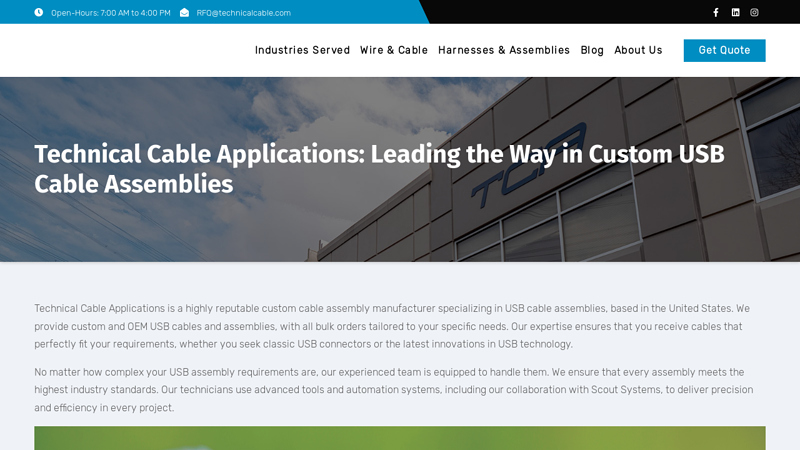Open the Harnesses & Assemblies menu
800x450 pixels.
(504, 50)
